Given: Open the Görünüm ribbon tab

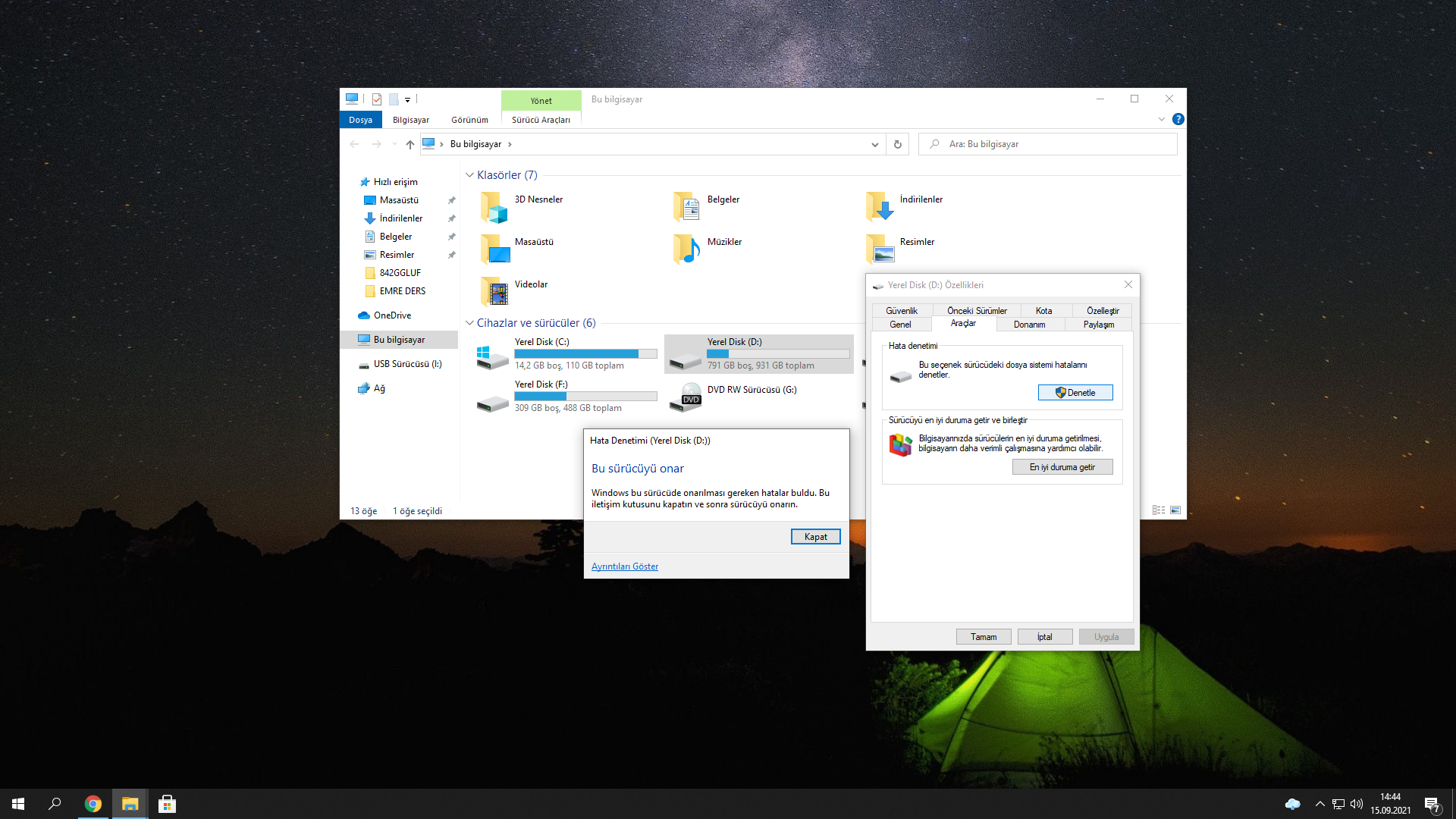Looking at the screenshot, I should (x=469, y=120).
